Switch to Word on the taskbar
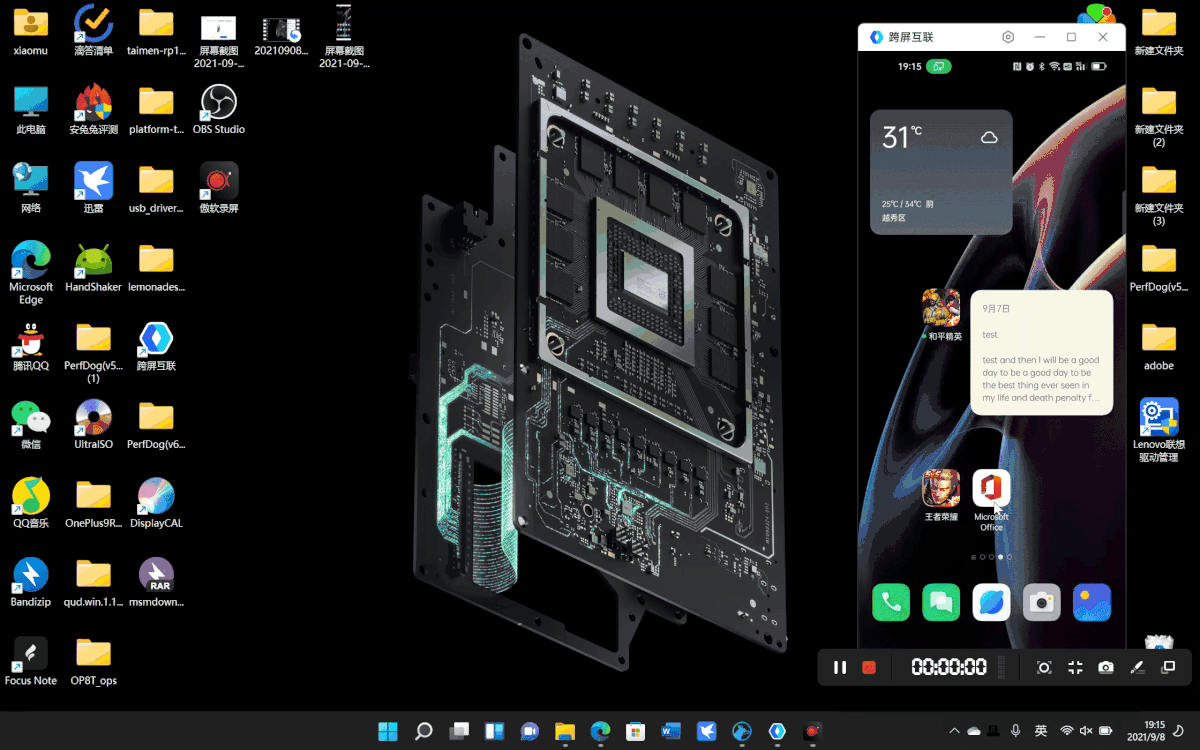Viewport: 1200px width, 750px height. point(670,732)
